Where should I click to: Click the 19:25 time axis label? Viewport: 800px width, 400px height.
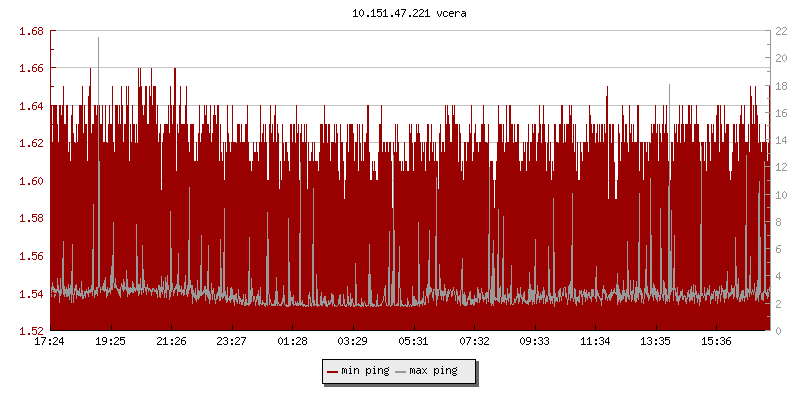(x=110, y=341)
